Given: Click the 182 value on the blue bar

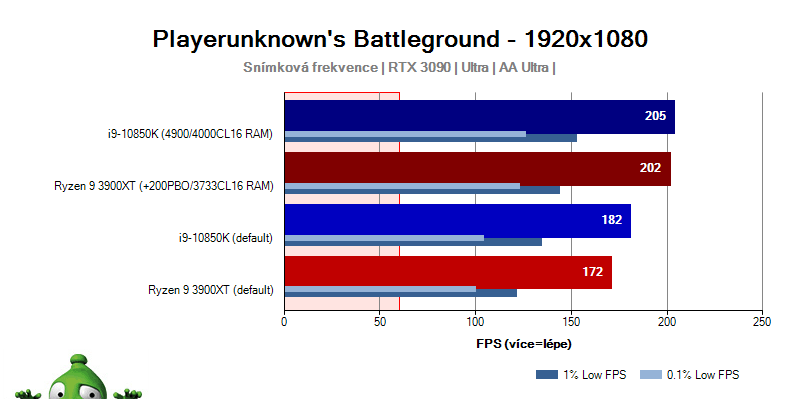Looking at the screenshot, I should tap(612, 220).
